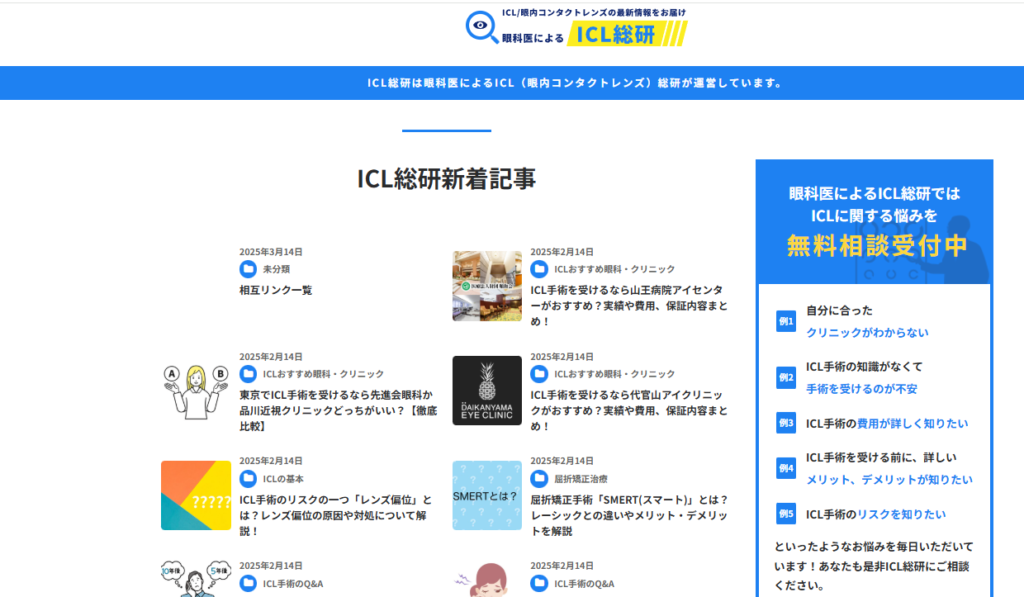The image size is (1024, 597).
Task: Click folder icon beside ICLの基本 category
Action: pyautogui.click(x=248, y=479)
